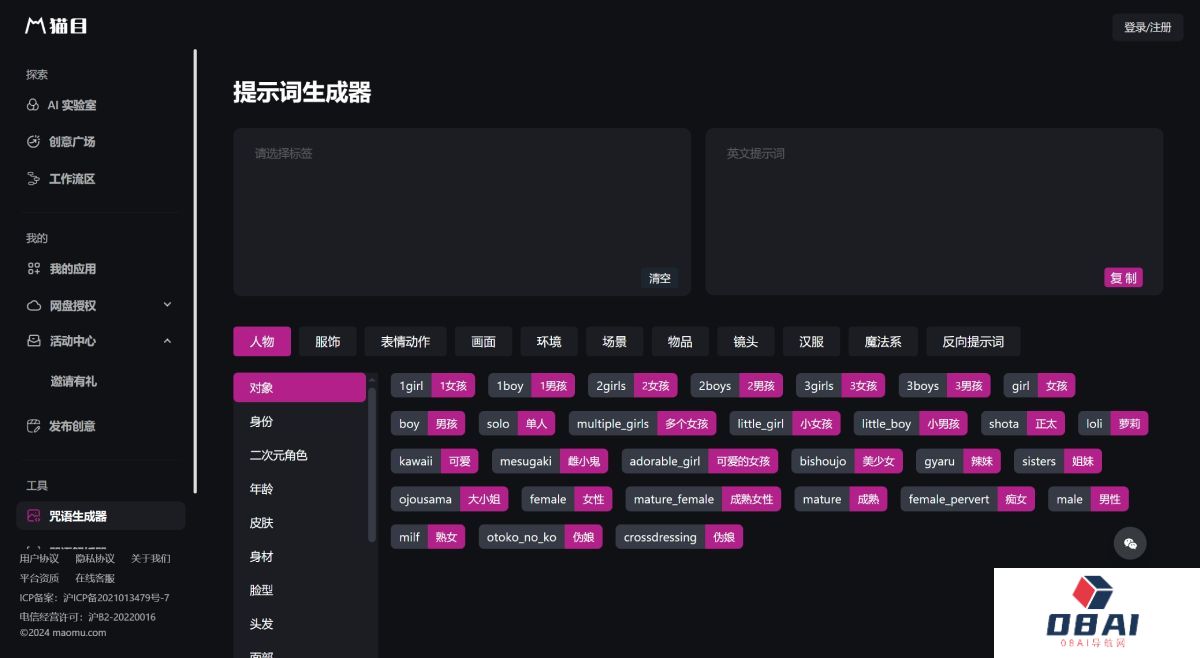Toggle the 1girl 女孩 prompt tag
1200x658 pixels.
click(x=433, y=386)
